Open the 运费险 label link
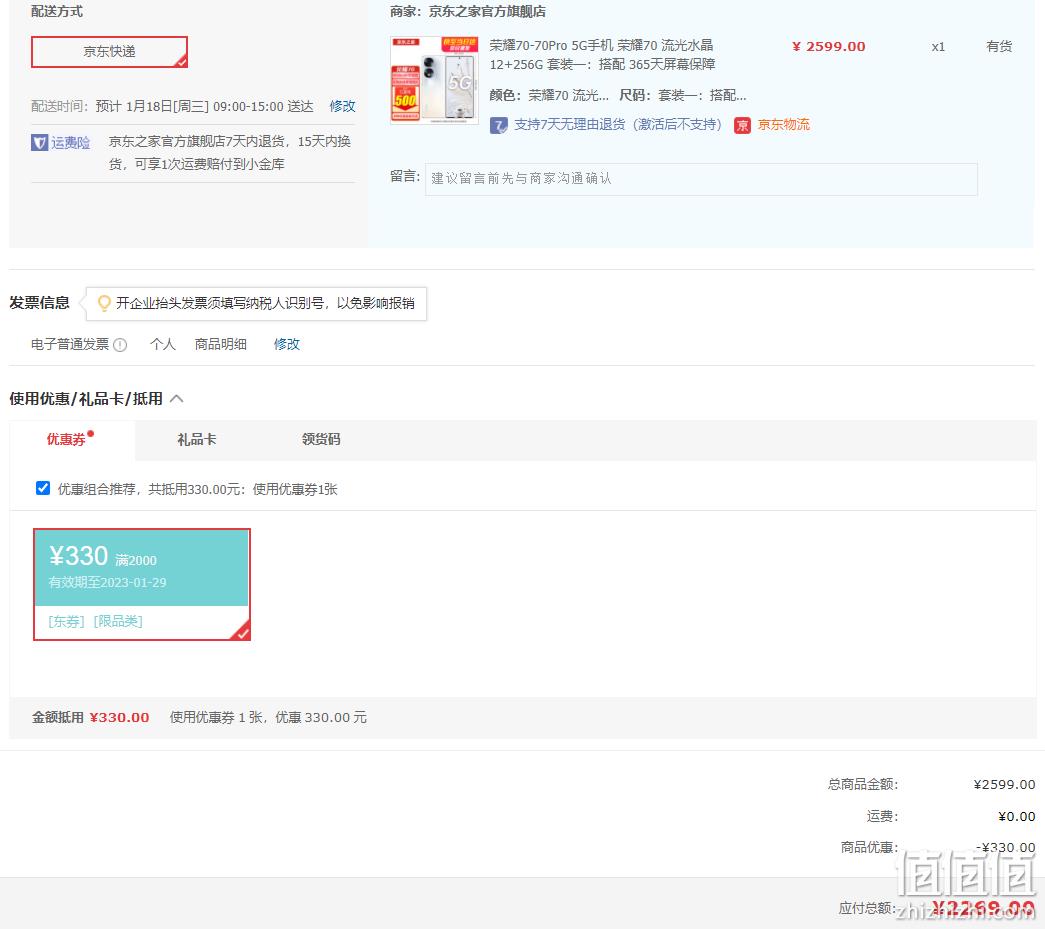1045x929 pixels. tap(71, 143)
